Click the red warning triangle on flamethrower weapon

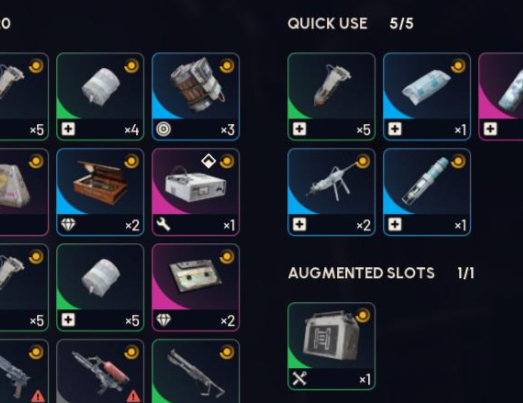[133, 396]
